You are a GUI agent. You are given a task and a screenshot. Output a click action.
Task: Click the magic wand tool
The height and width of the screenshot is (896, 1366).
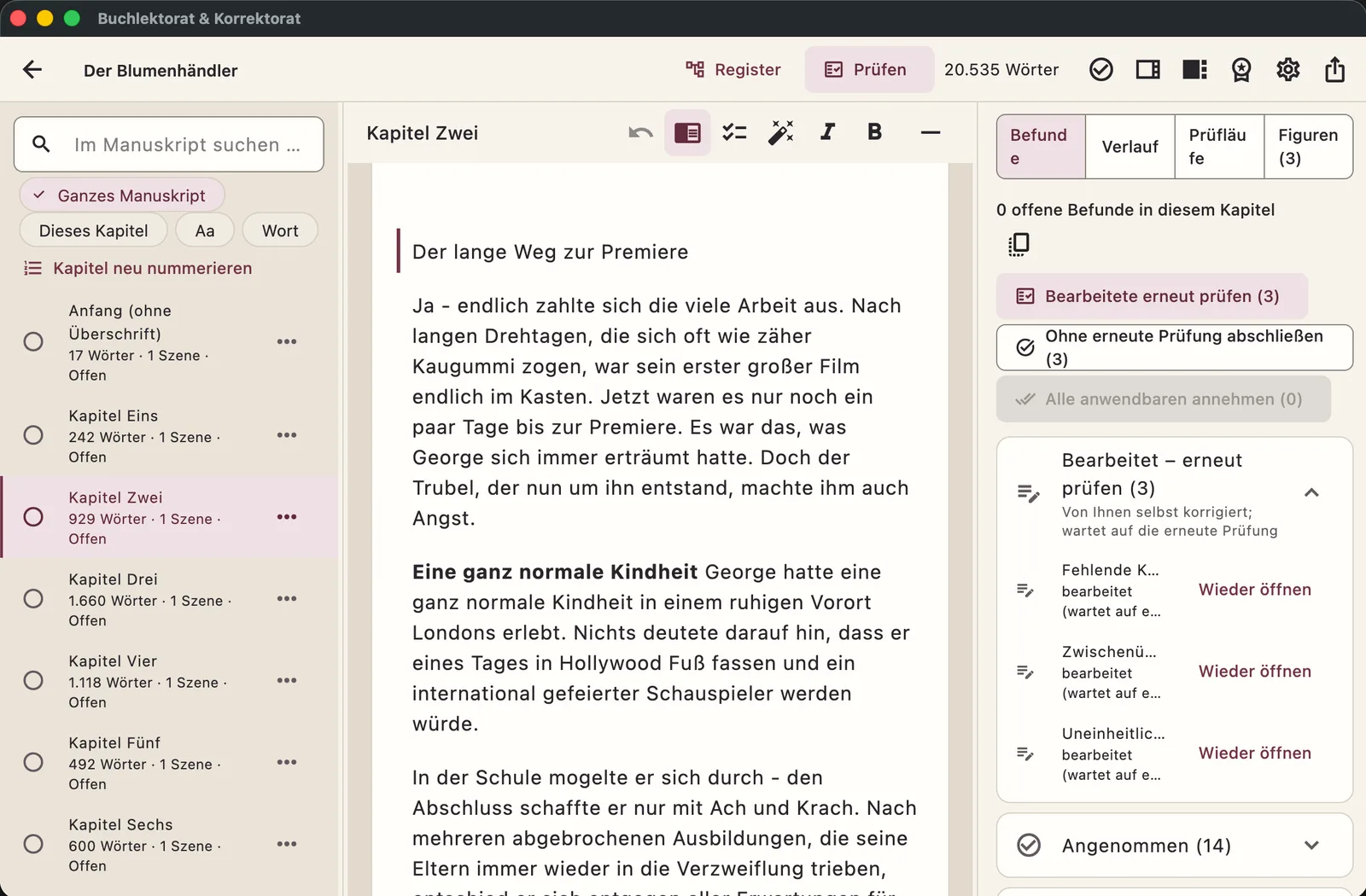coord(781,133)
